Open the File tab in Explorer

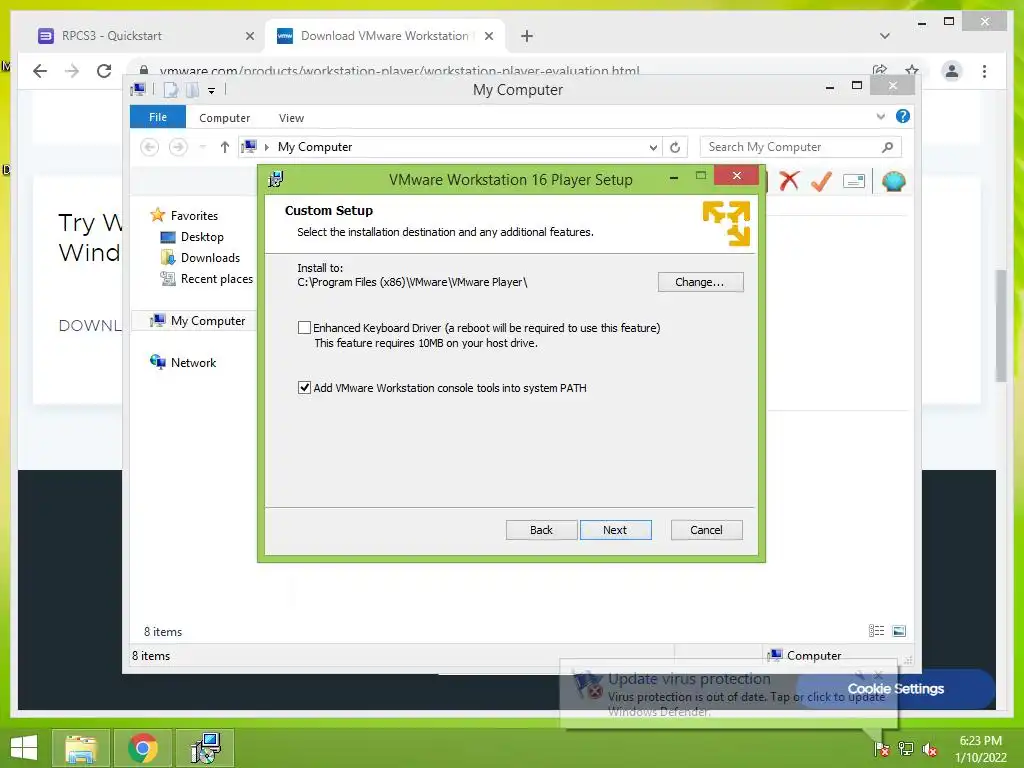(x=158, y=117)
